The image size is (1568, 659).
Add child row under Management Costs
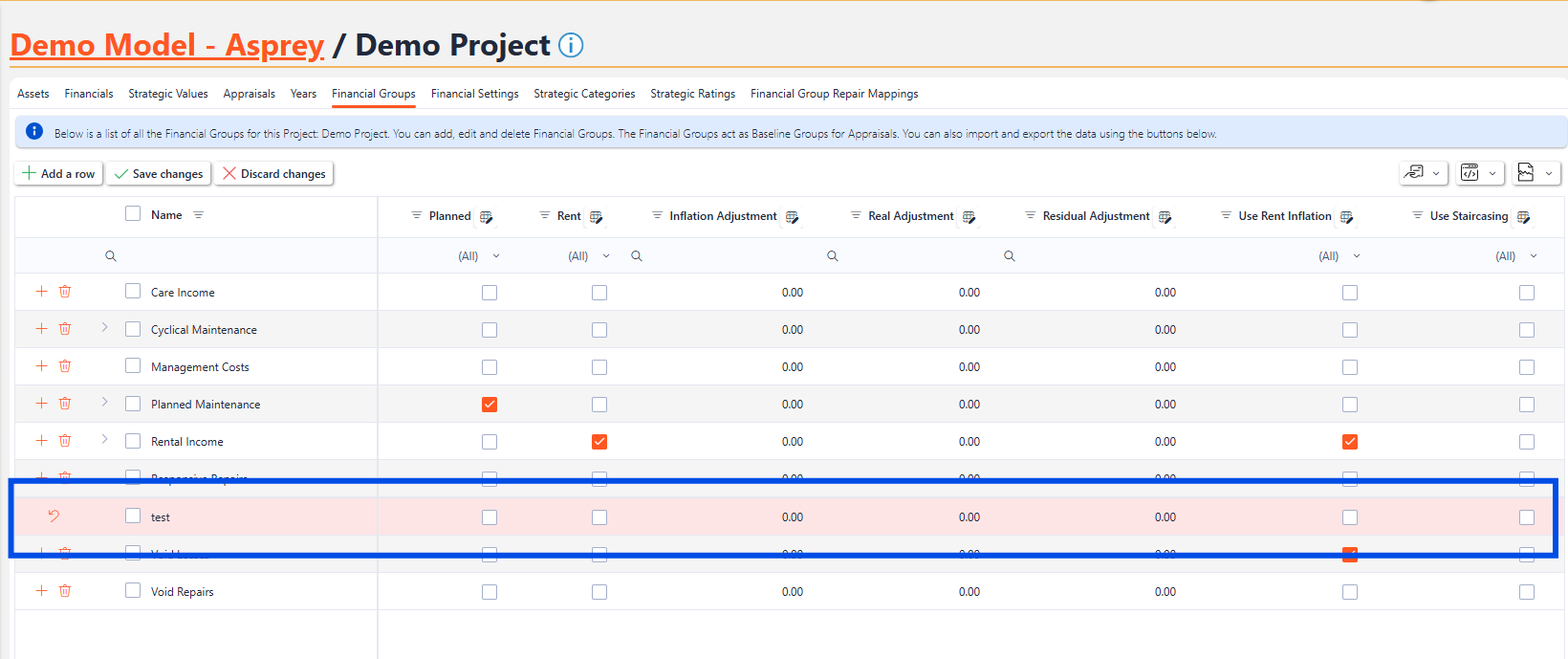[41, 366]
